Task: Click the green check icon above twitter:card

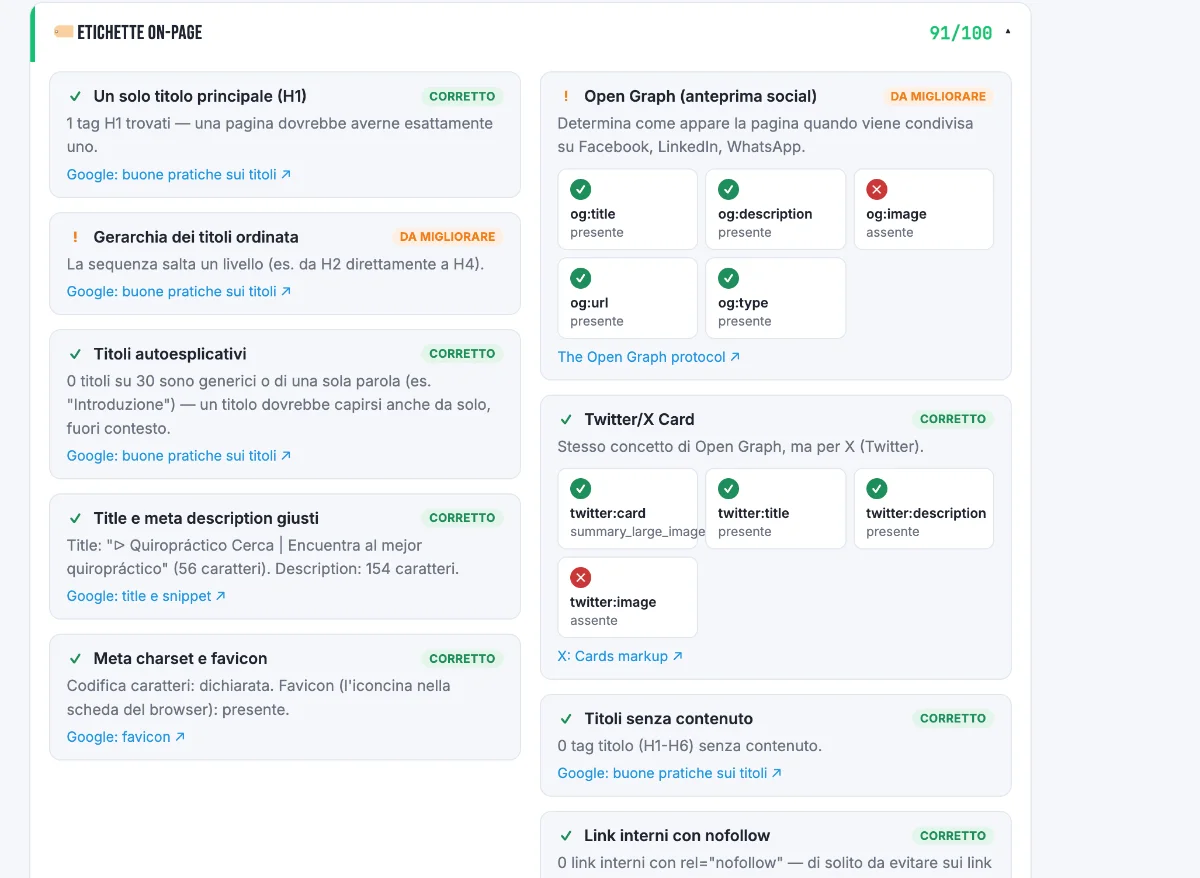Action: click(581, 488)
